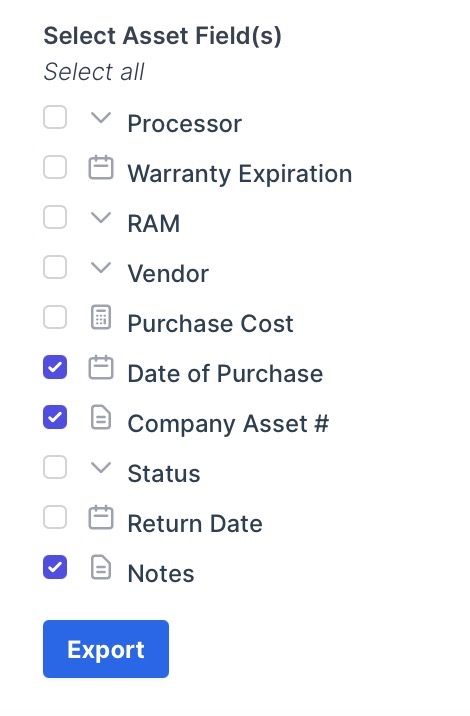Click the Status field label
470x716 pixels.
coord(164,474)
